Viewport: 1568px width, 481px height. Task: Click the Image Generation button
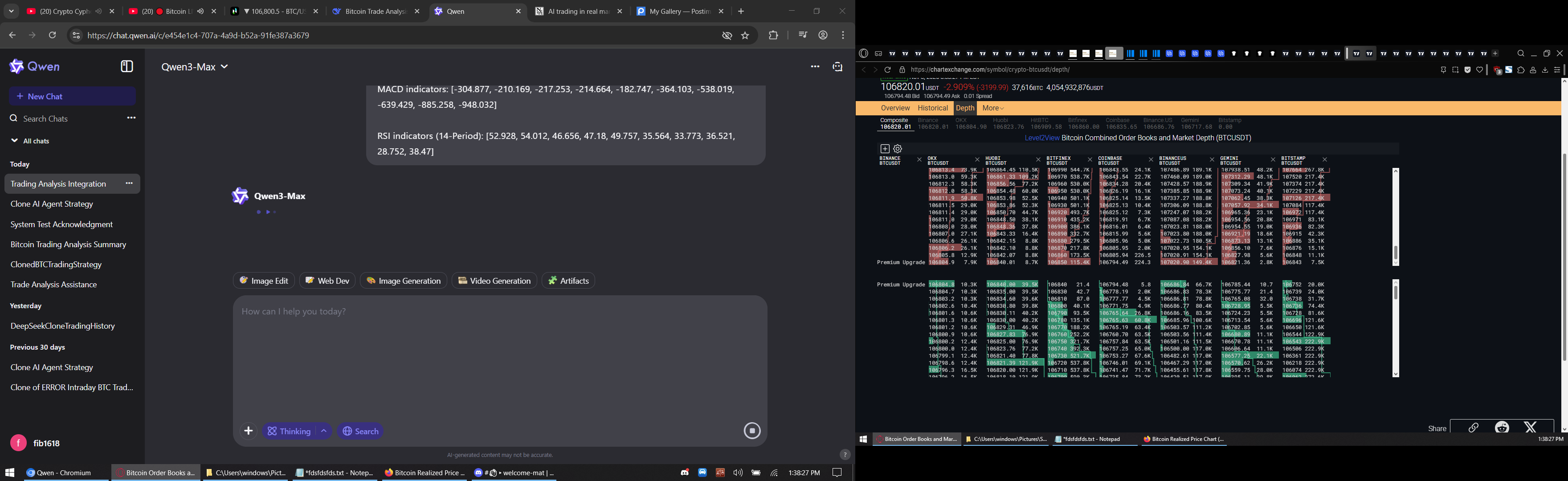click(404, 281)
